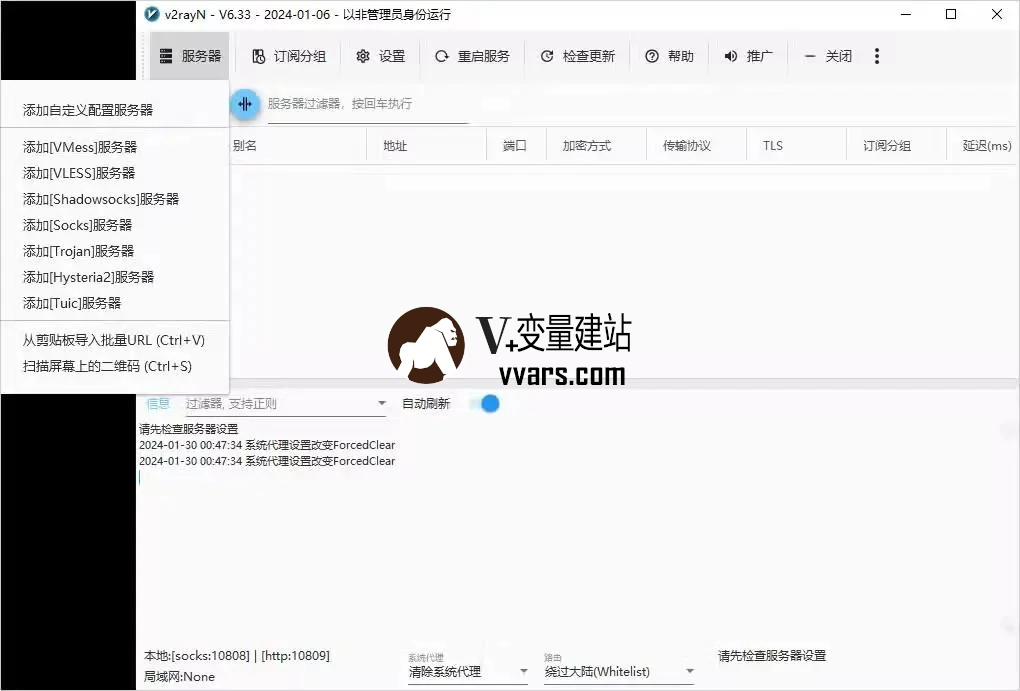Click the settings gear icon
The width and height of the screenshot is (1020, 691).
pyautogui.click(x=362, y=57)
